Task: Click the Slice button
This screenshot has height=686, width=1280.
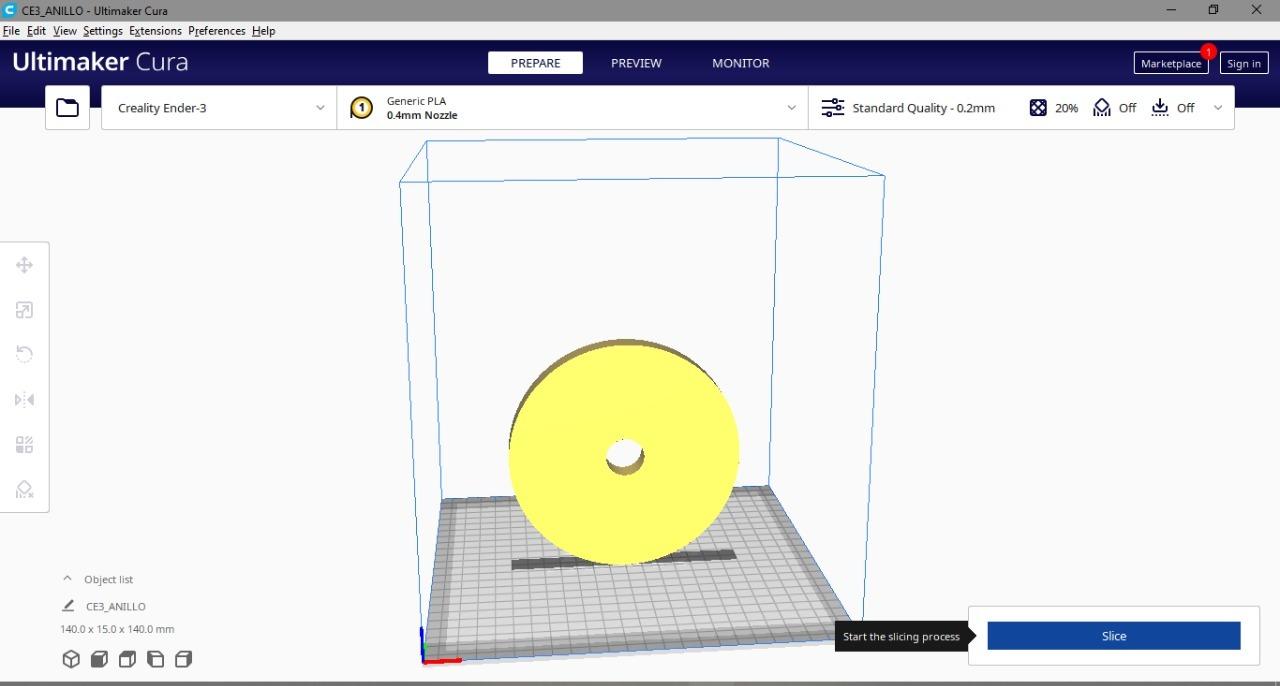Action: tap(1114, 636)
